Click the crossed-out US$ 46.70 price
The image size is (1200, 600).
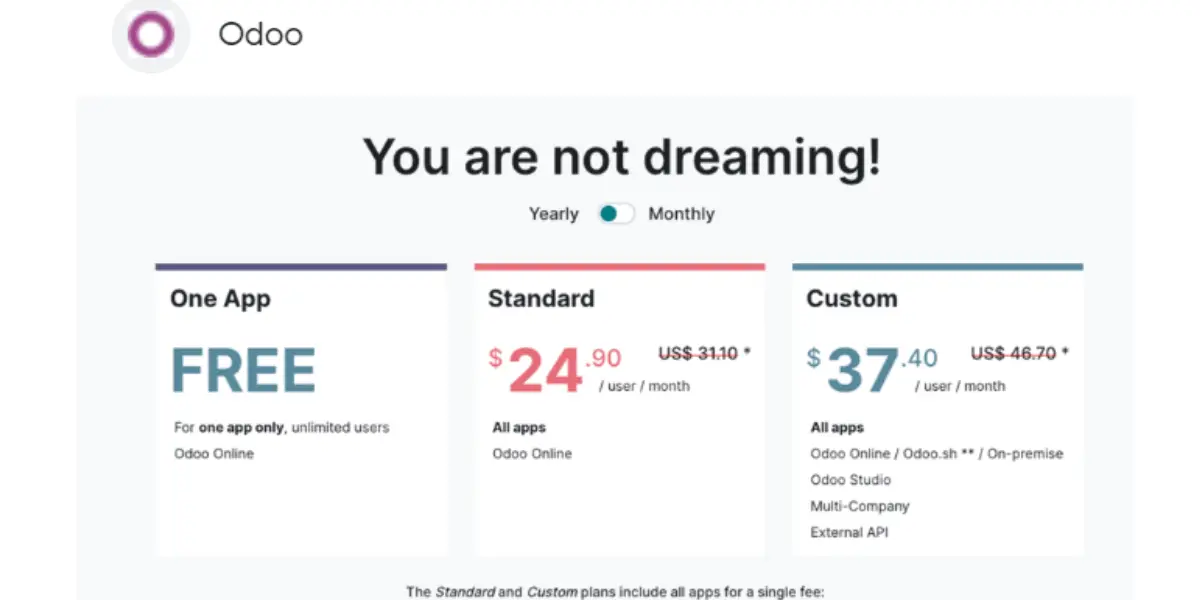click(1019, 353)
